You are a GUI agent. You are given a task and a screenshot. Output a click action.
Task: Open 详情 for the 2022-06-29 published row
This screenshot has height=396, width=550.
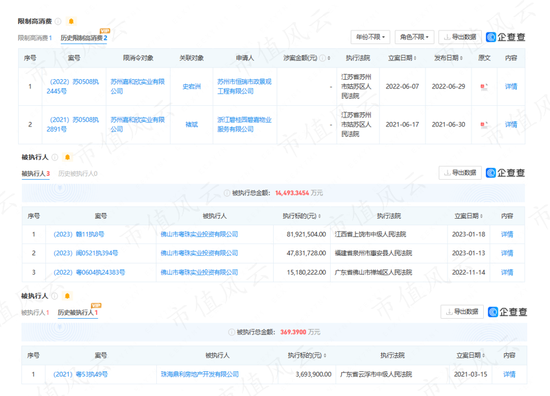tap(511, 87)
